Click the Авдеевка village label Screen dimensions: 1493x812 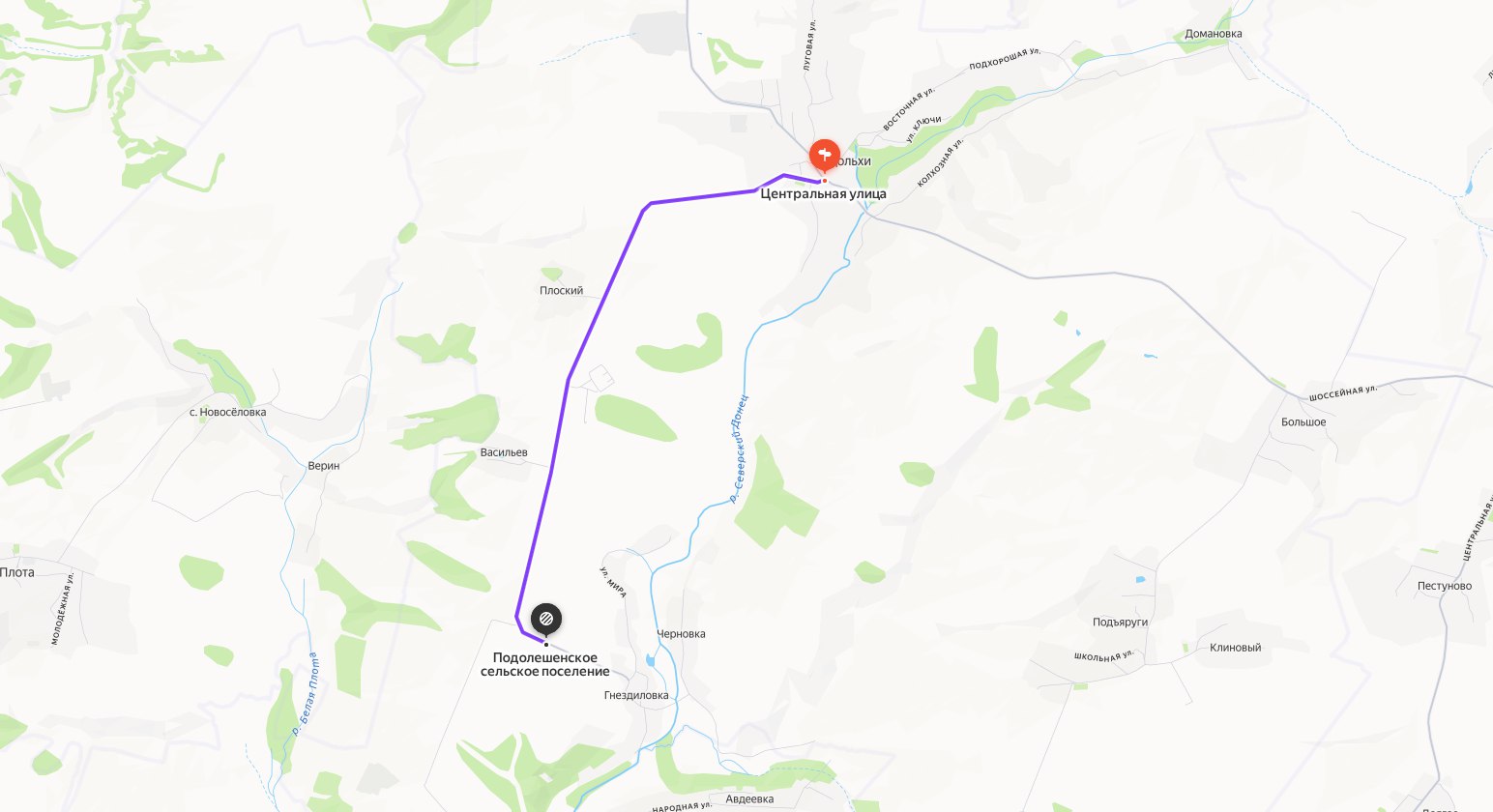(x=749, y=799)
